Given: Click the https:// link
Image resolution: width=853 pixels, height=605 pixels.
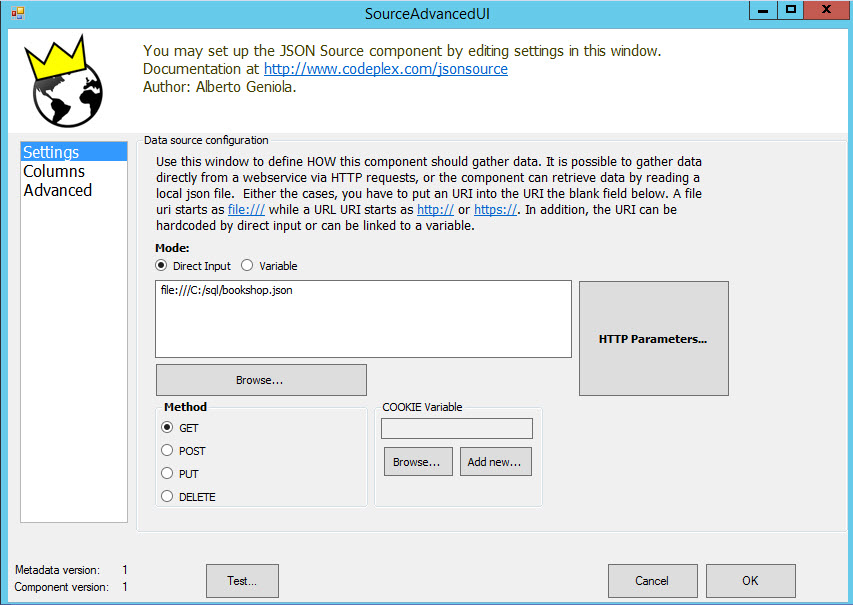Looking at the screenshot, I should [496, 209].
